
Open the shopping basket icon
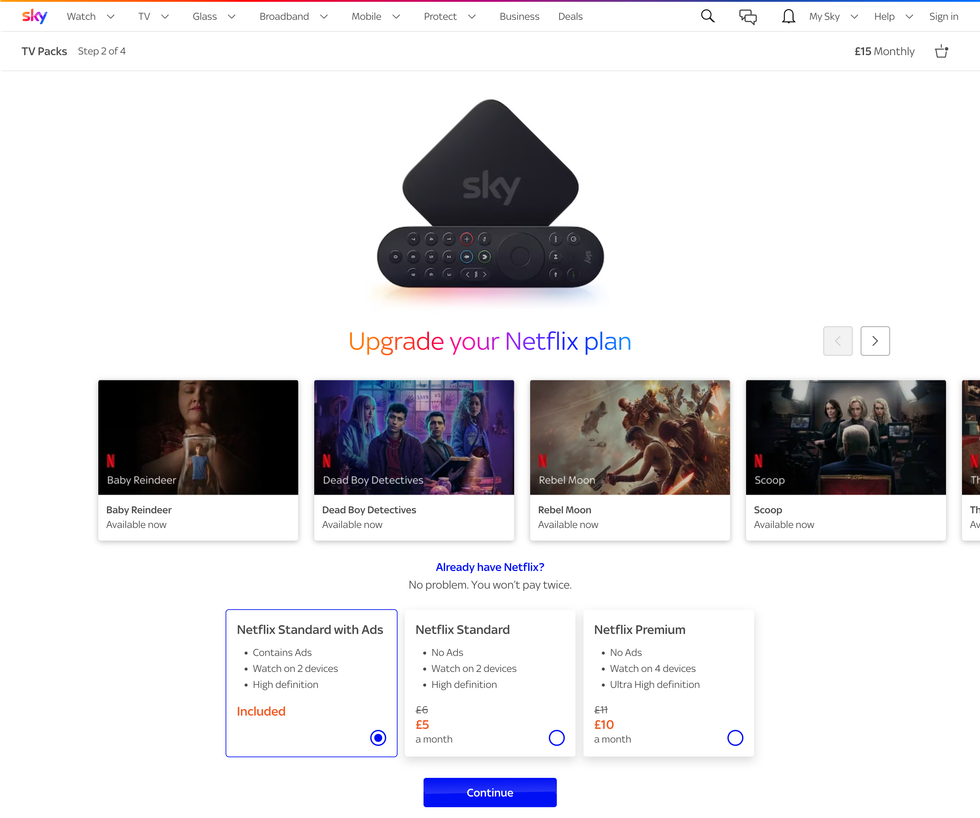941,51
